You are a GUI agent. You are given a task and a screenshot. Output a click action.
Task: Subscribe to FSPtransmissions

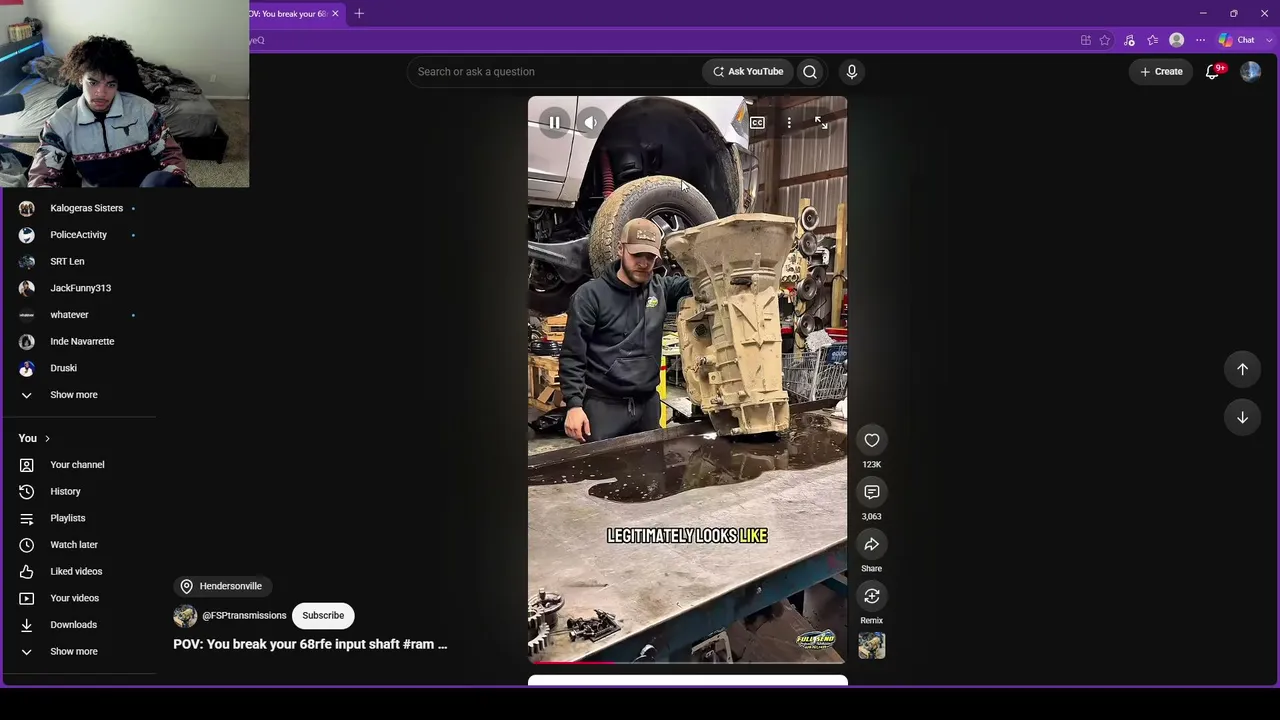(323, 616)
